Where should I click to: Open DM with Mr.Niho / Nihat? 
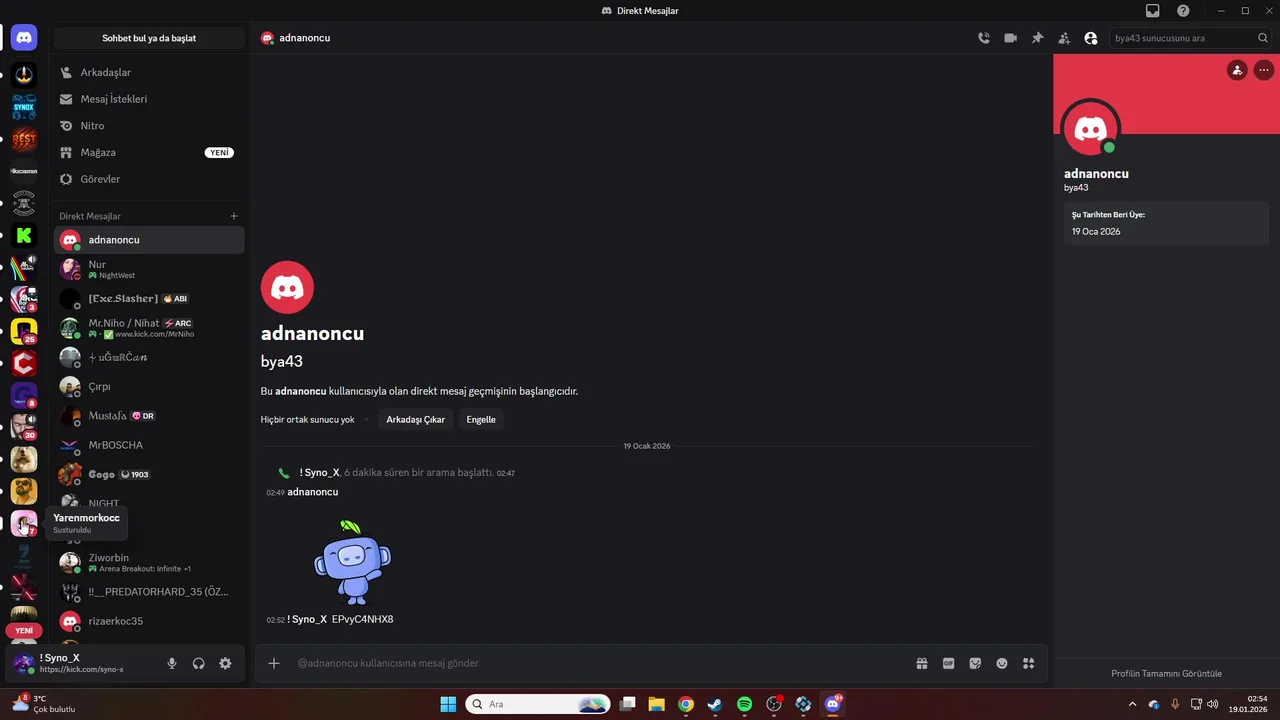[x=149, y=328]
